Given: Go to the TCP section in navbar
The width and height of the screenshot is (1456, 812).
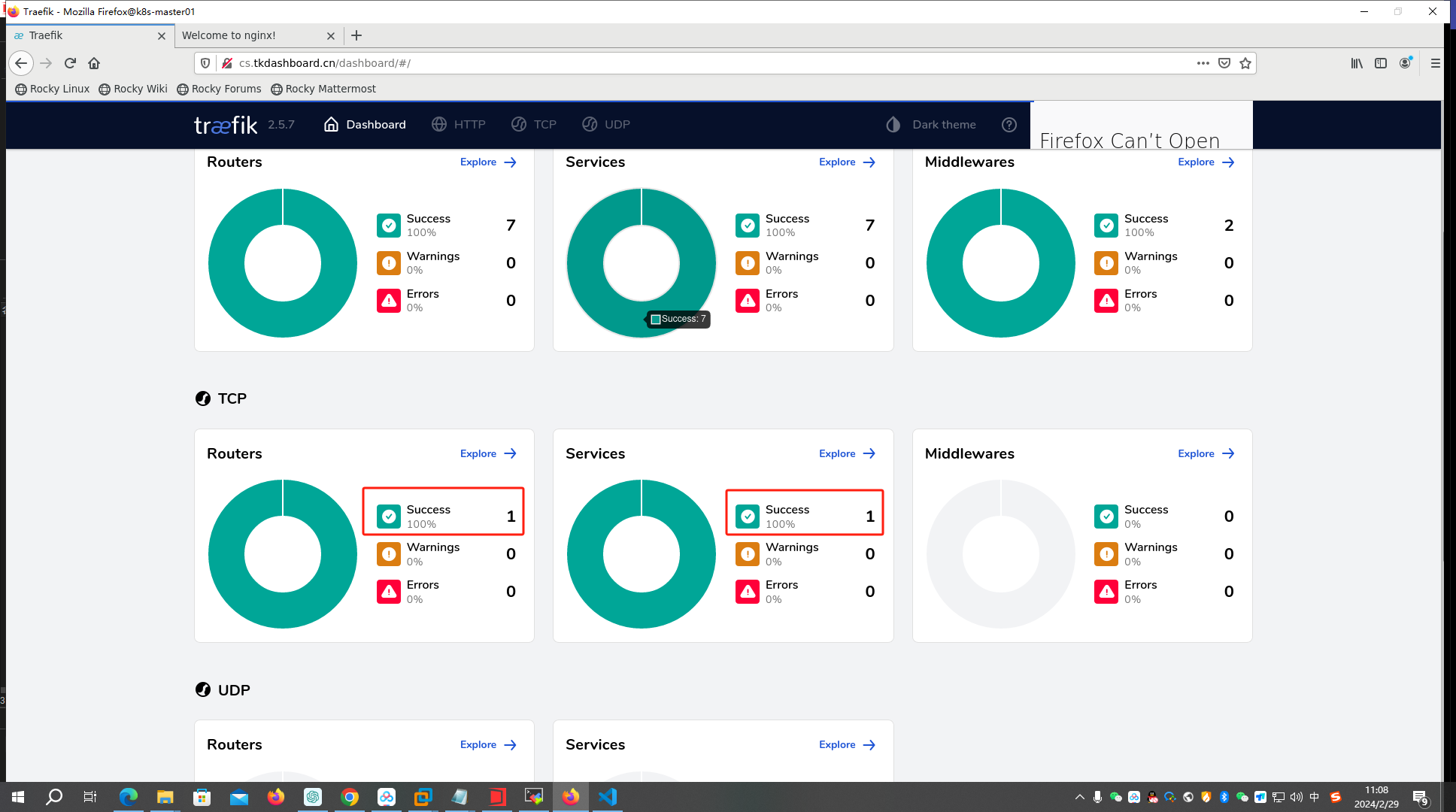Looking at the screenshot, I should point(534,125).
